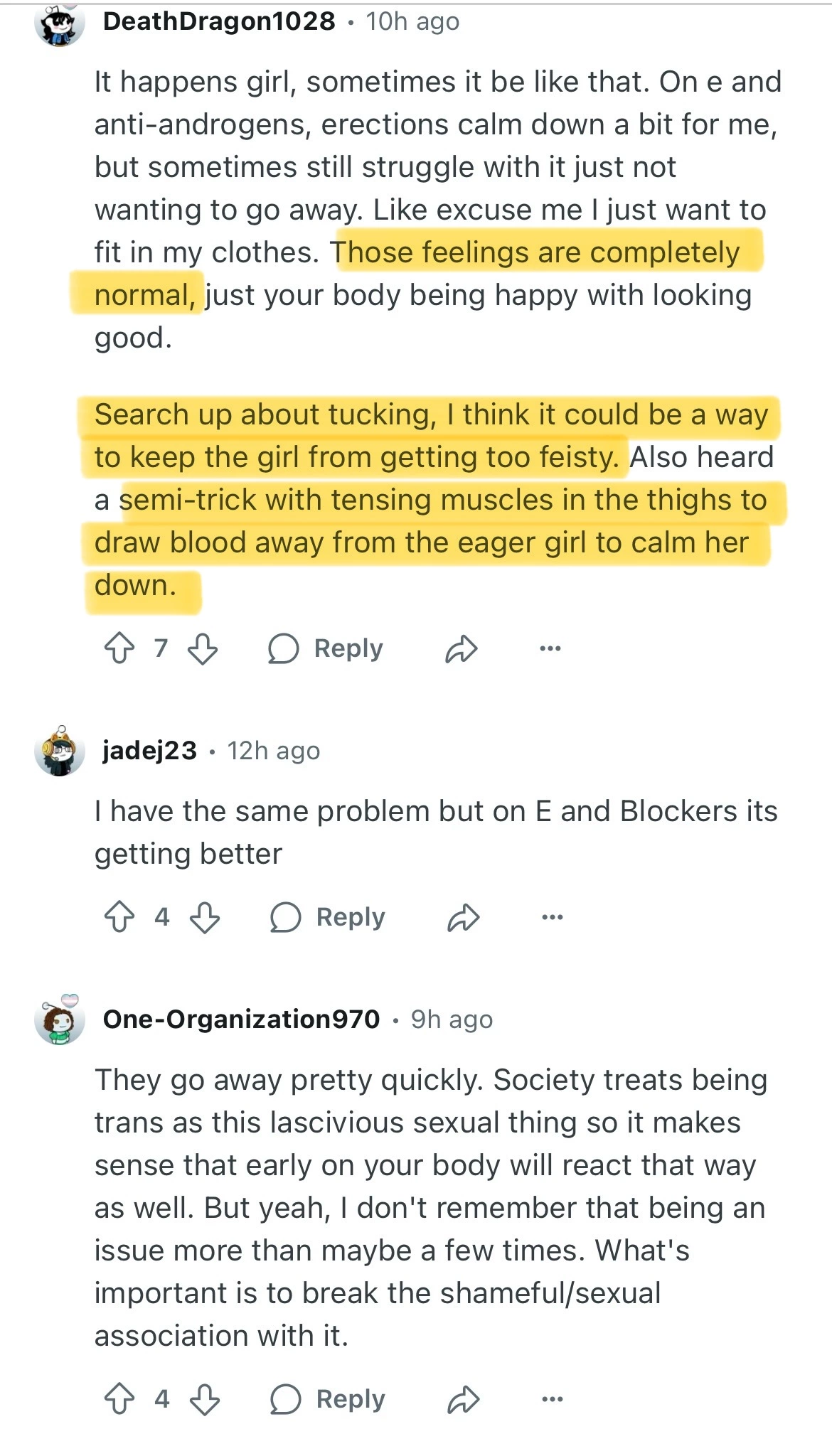Open more options on One-Organization970's comment
This screenshot has height=1456, width=832.
552,1399
